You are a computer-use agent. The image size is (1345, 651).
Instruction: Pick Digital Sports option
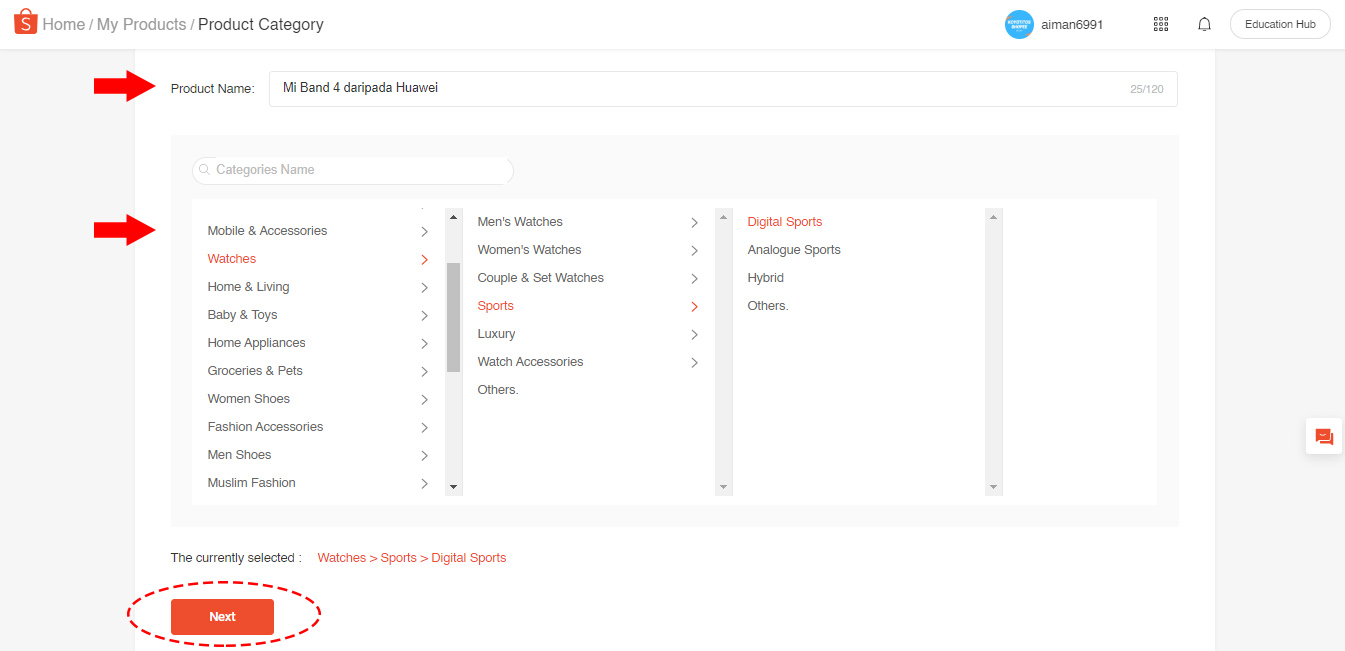point(785,222)
